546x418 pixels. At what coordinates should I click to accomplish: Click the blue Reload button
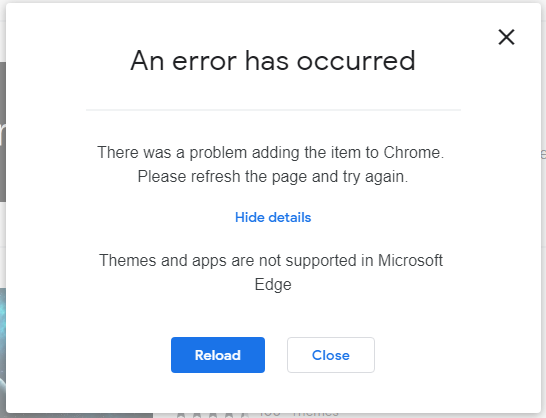point(218,355)
